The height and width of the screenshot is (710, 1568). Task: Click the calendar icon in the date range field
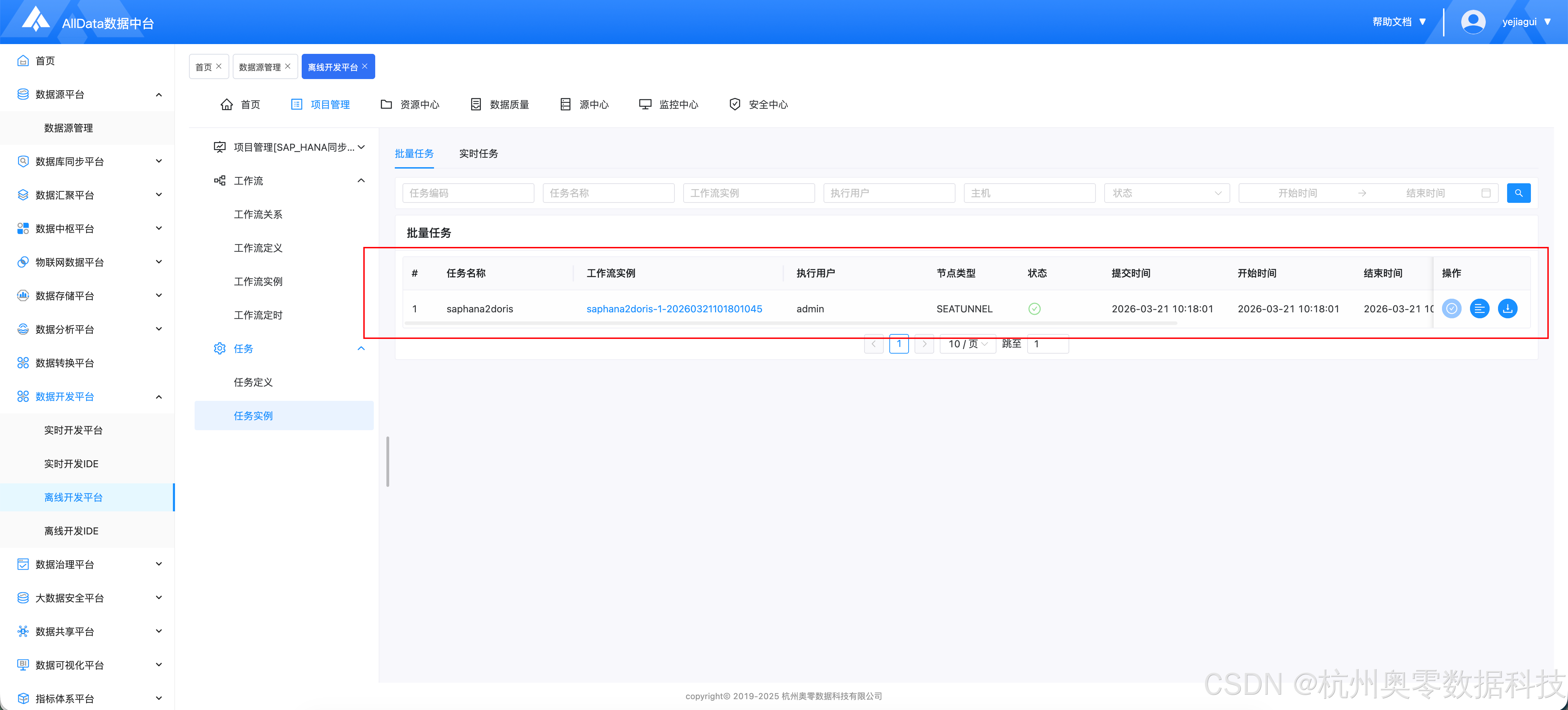point(1486,193)
